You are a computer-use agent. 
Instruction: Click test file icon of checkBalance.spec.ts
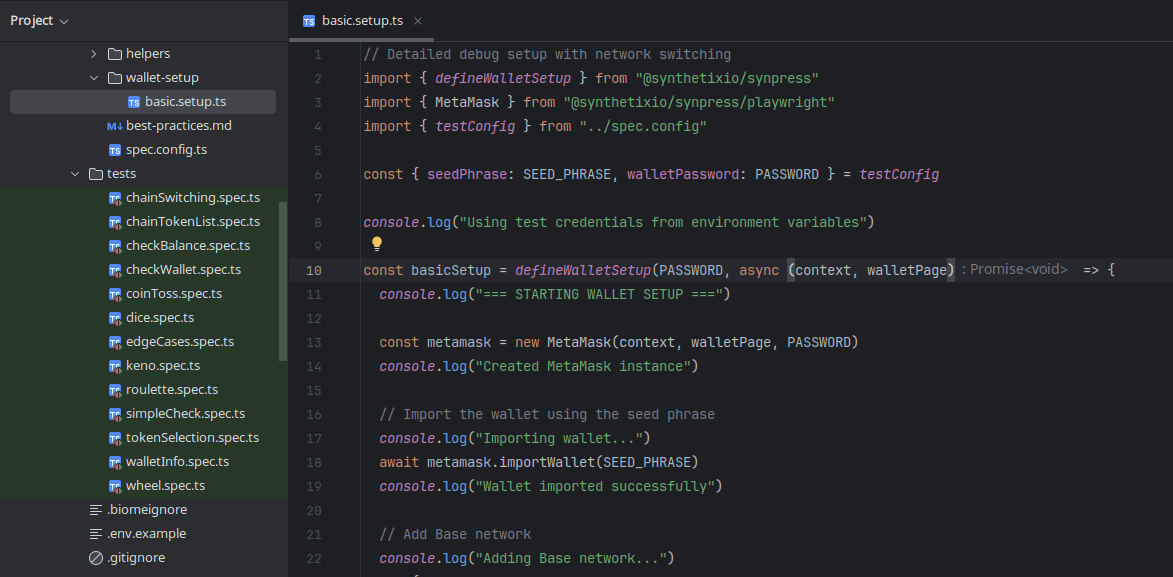[x=114, y=246]
